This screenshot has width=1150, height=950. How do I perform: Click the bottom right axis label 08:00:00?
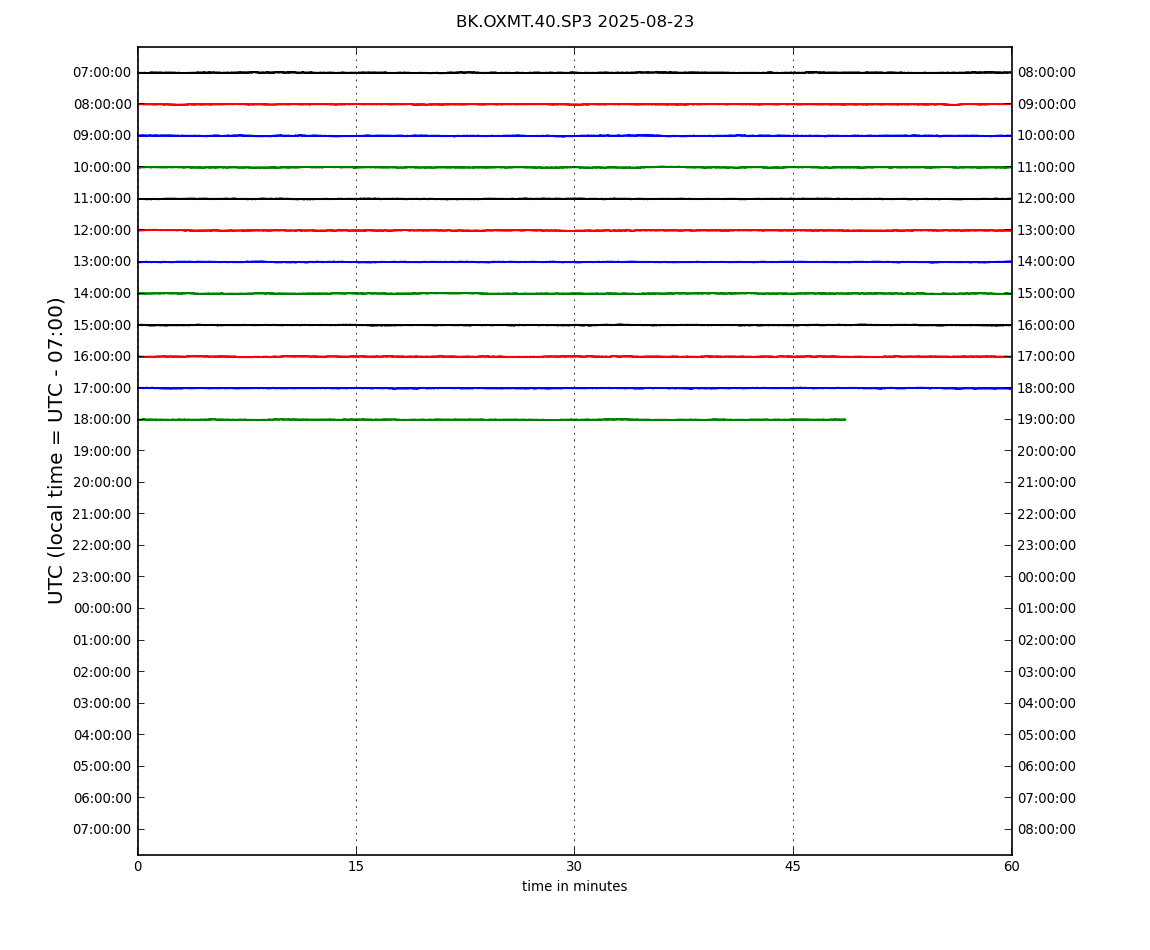(x=1047, y=830)
